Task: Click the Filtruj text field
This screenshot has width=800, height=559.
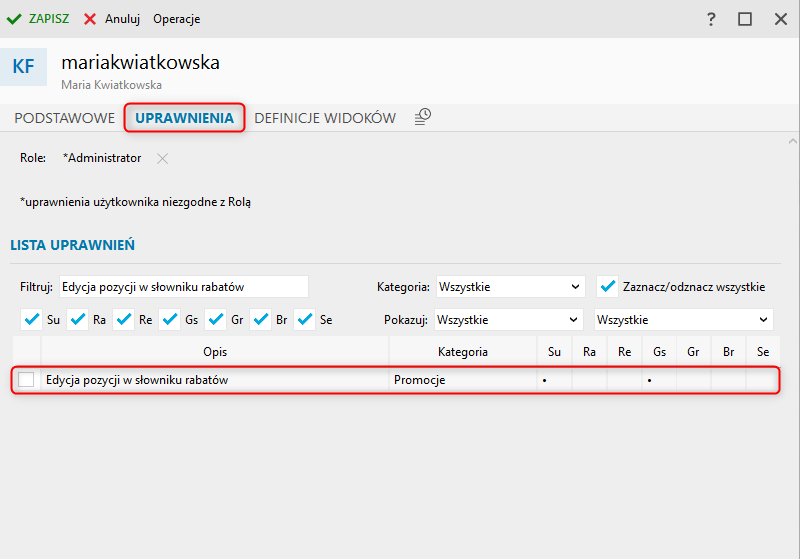Action: 184,287
